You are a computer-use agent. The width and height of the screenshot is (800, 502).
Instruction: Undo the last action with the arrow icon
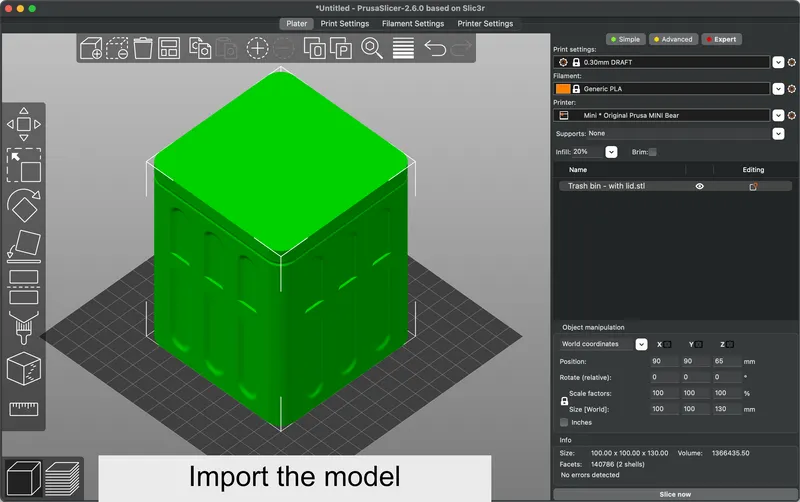point(435,48)
